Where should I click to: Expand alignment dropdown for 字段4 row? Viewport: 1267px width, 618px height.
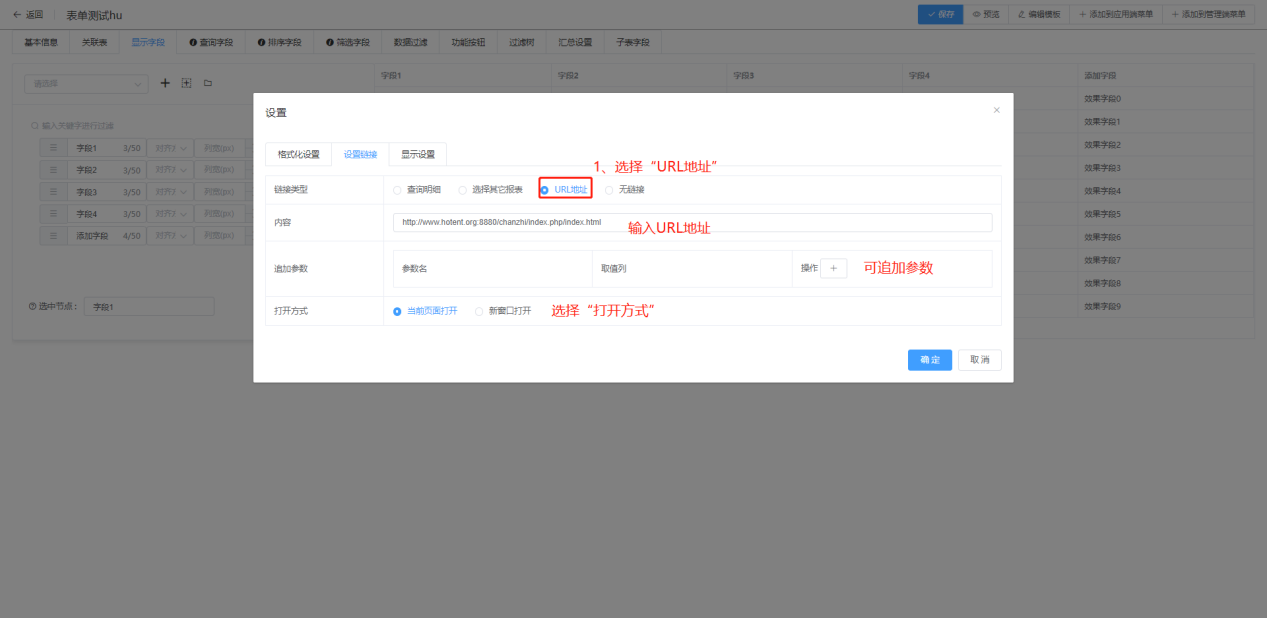click(169, 214)
